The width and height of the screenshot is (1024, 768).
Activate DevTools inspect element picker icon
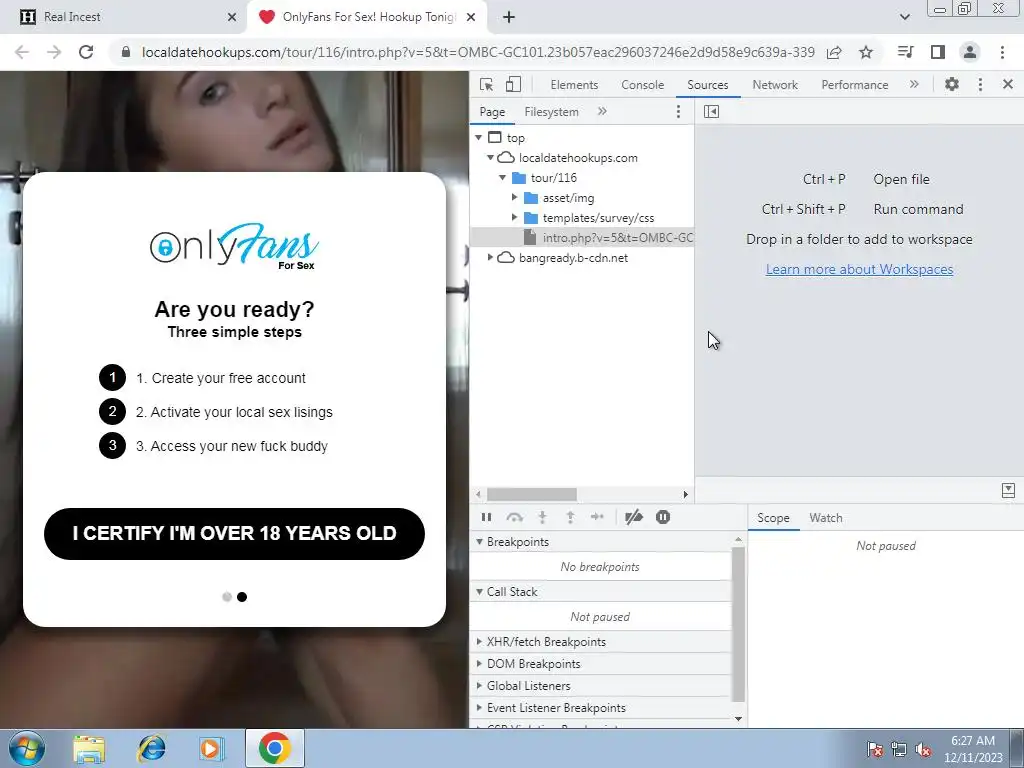pos(486,84)
